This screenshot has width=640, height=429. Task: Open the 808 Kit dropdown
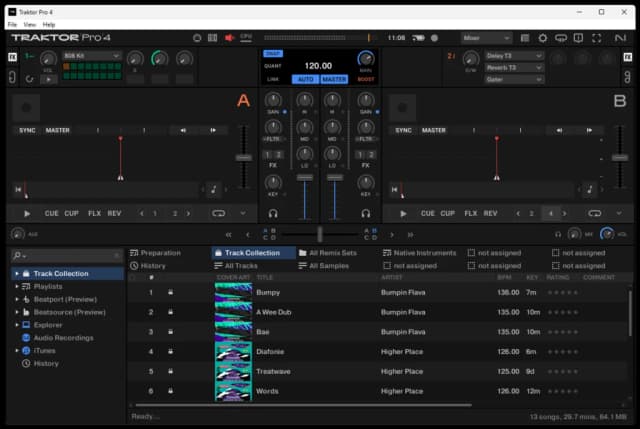[91, 56]
